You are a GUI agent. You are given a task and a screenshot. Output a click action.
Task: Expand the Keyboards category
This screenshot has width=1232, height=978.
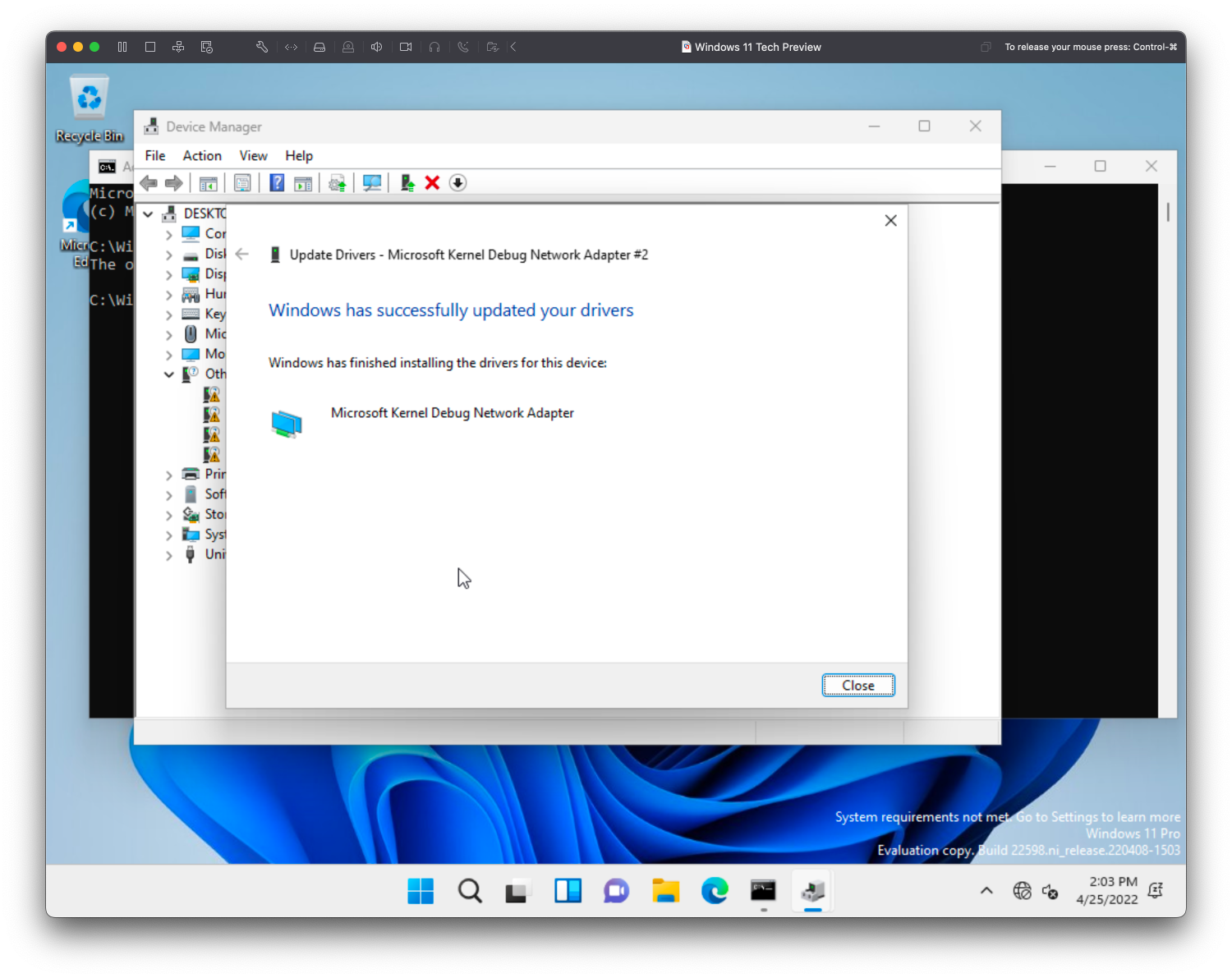169,315
